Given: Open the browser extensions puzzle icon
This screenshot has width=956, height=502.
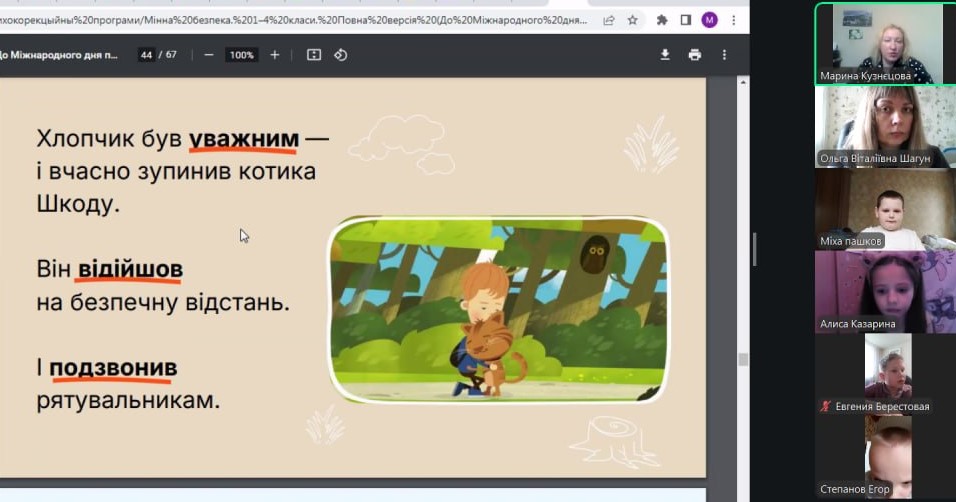Looking at the screenshot, I should [661, 19].
